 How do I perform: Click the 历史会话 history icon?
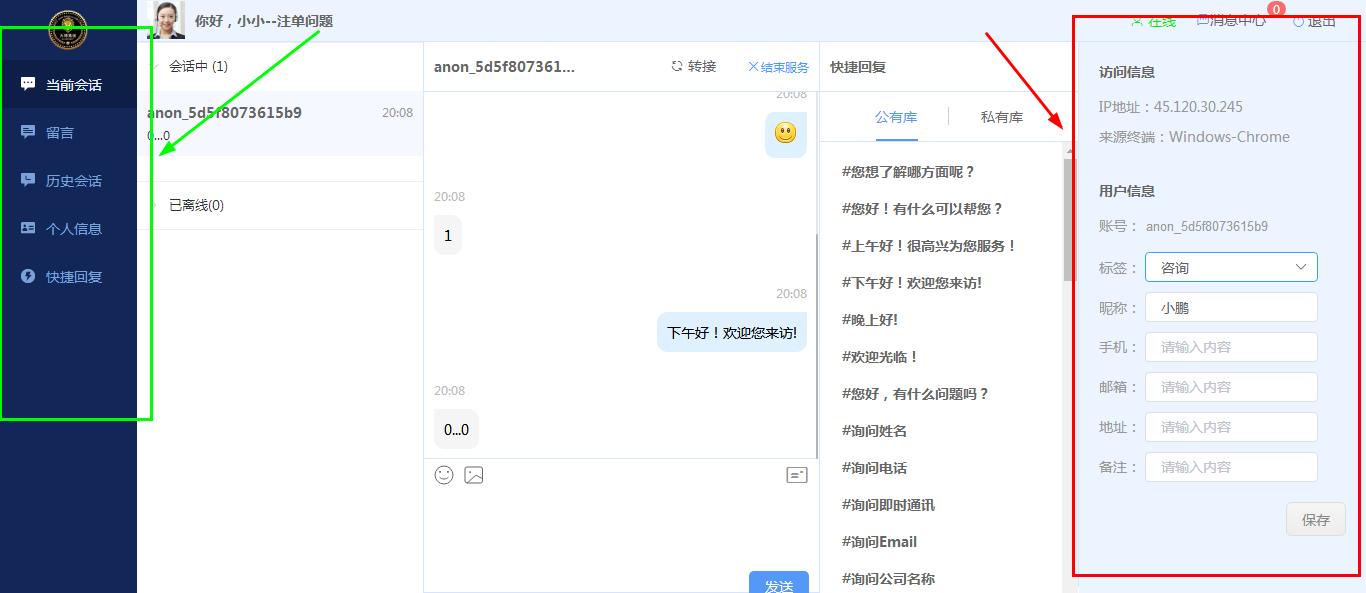tap(28, 180)
